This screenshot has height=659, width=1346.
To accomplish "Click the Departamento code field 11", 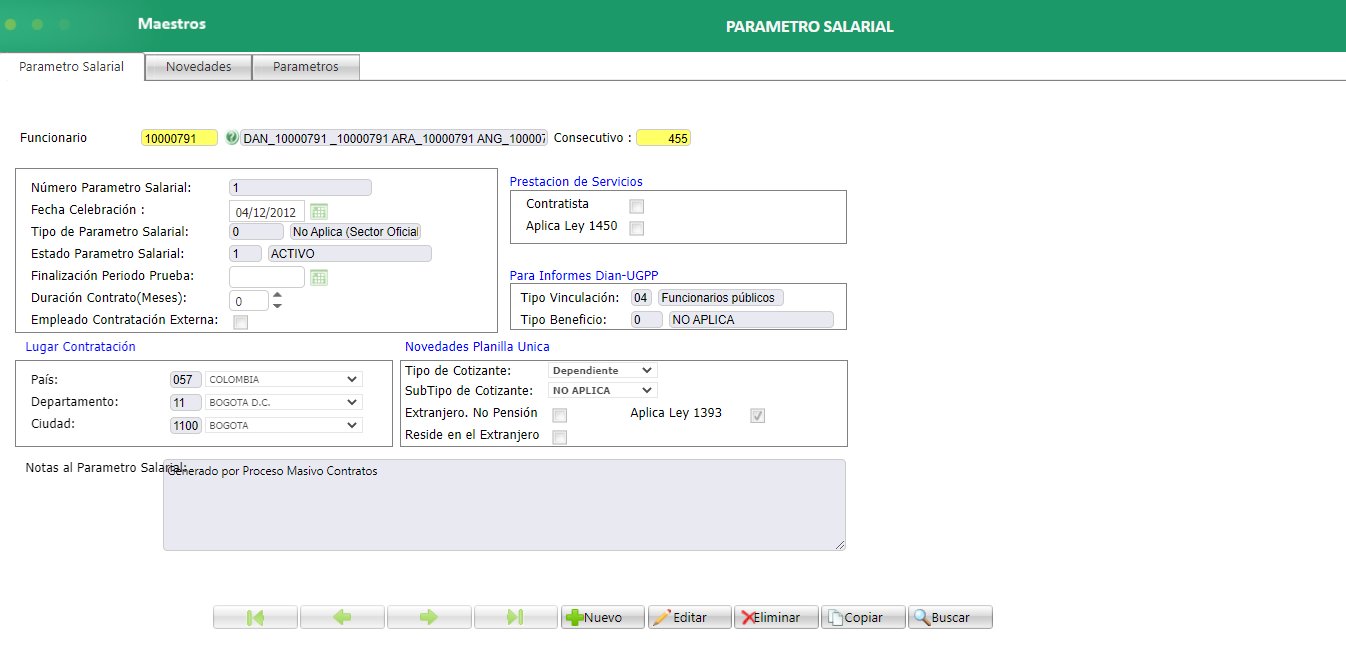I will [185, 402].
